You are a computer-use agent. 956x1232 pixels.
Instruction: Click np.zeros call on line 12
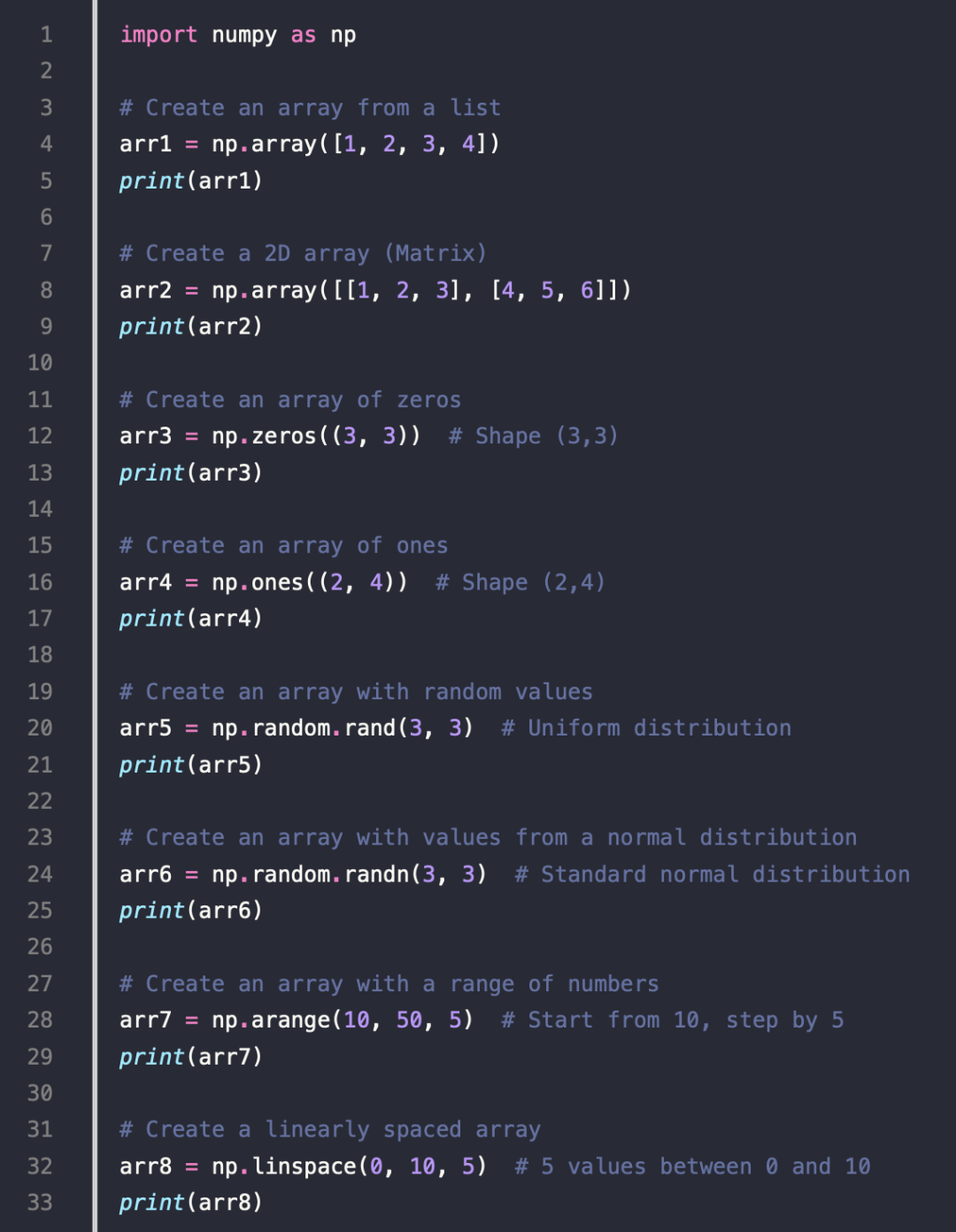click(316, 436)
